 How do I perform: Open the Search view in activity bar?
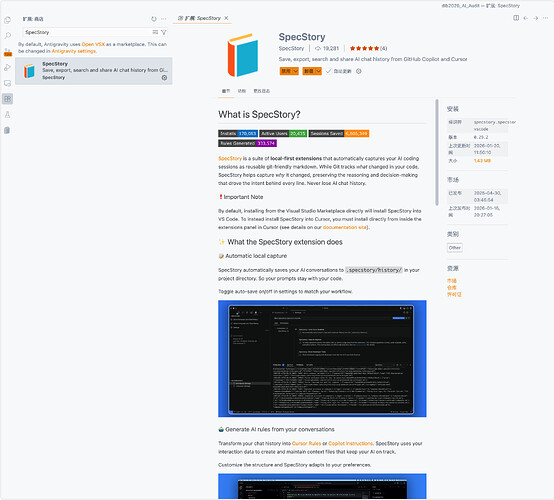(x=7, y=35)
